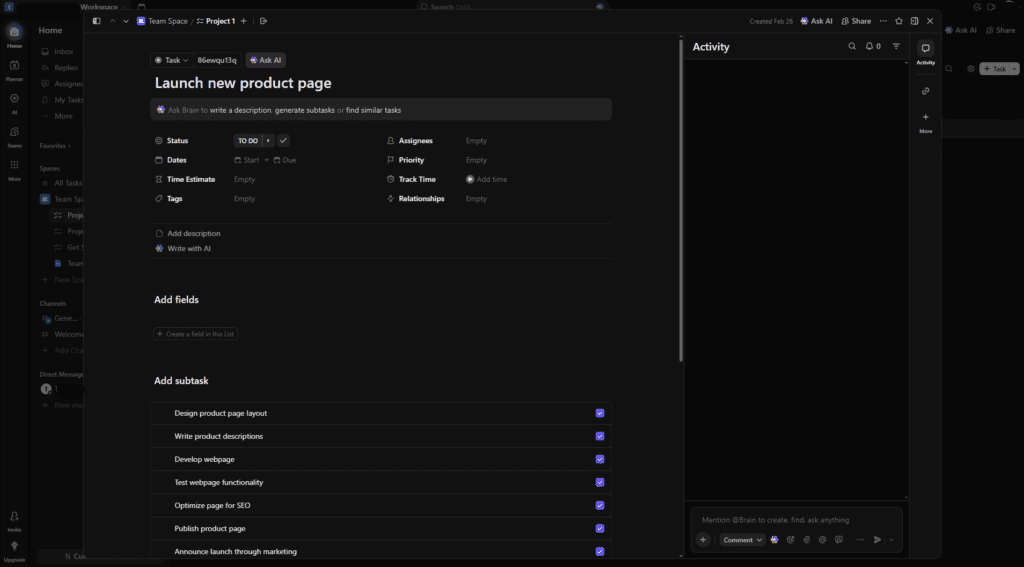Copy task ID 86ewqu13q
1024x567 pixels.
pyautogui.click(x=217, y=60)
